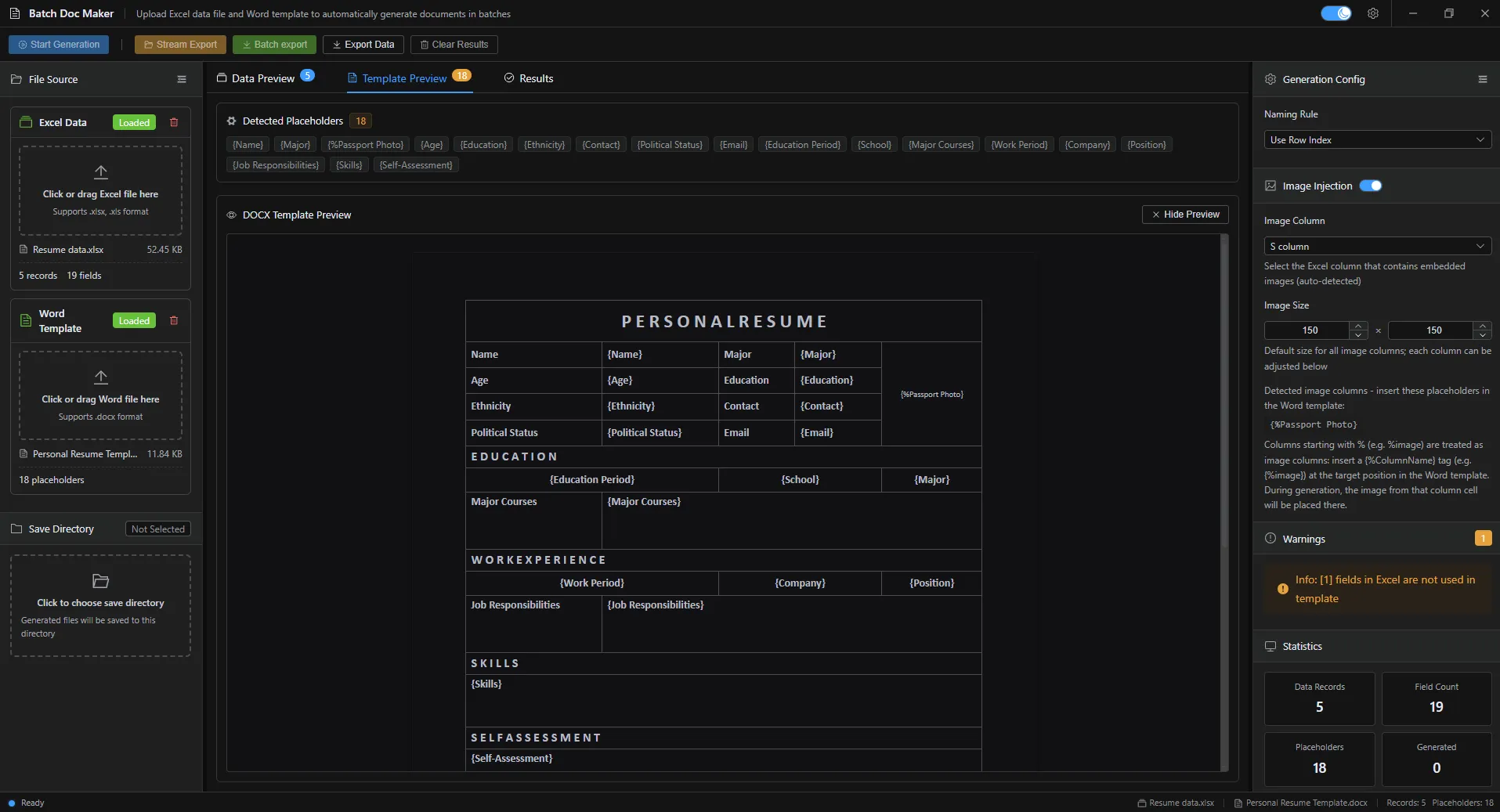This screenshot has width=1500, height=812.
Task: Hide the DOCX template preview
Action: click(1185, 215)
